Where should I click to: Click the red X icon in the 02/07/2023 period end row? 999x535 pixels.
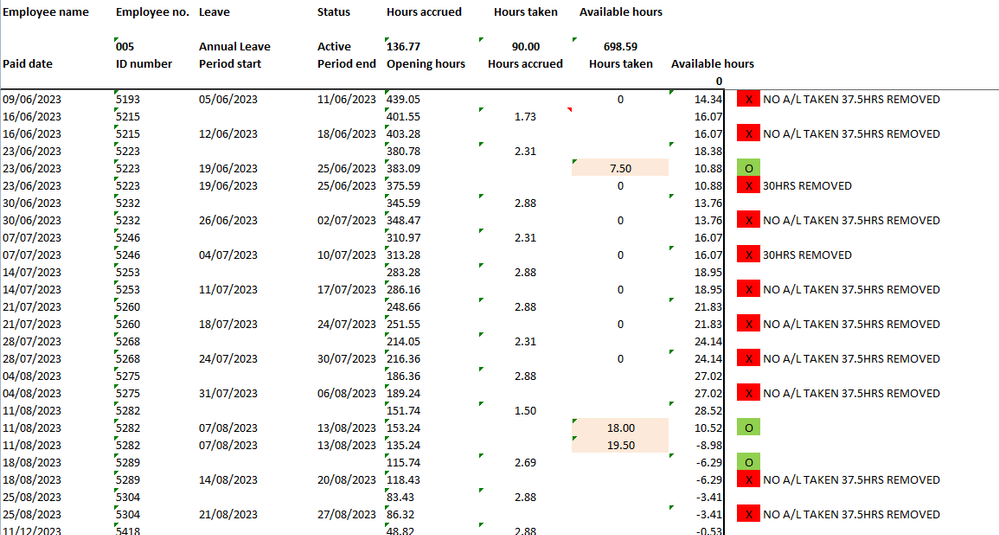[748, 220]
